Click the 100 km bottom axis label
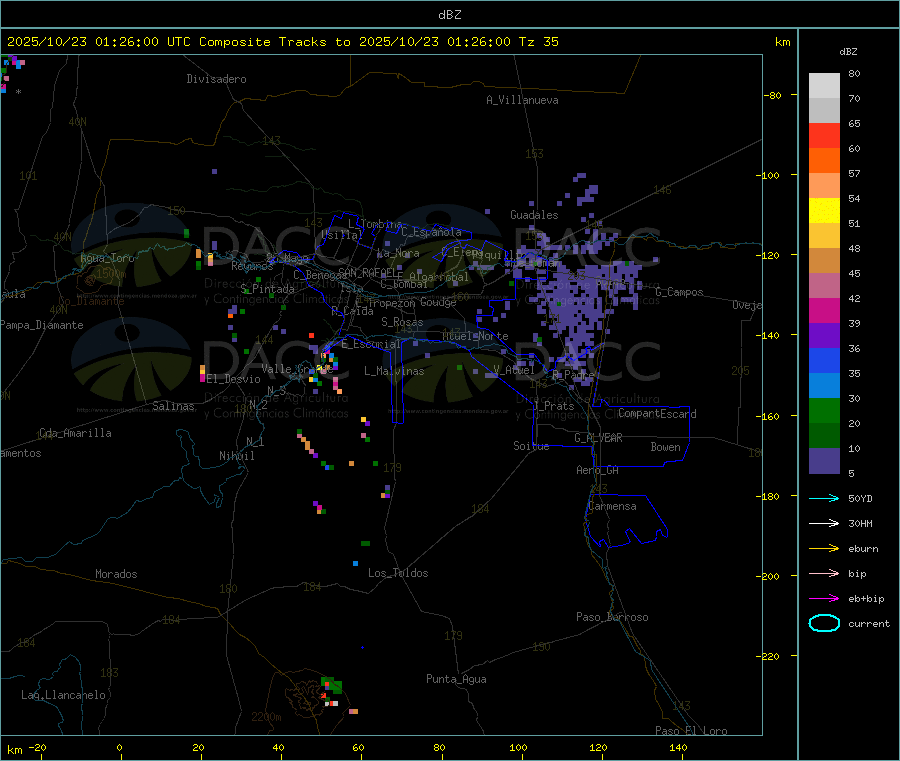This screenshot has width=900, height=761. pos(518,747)
